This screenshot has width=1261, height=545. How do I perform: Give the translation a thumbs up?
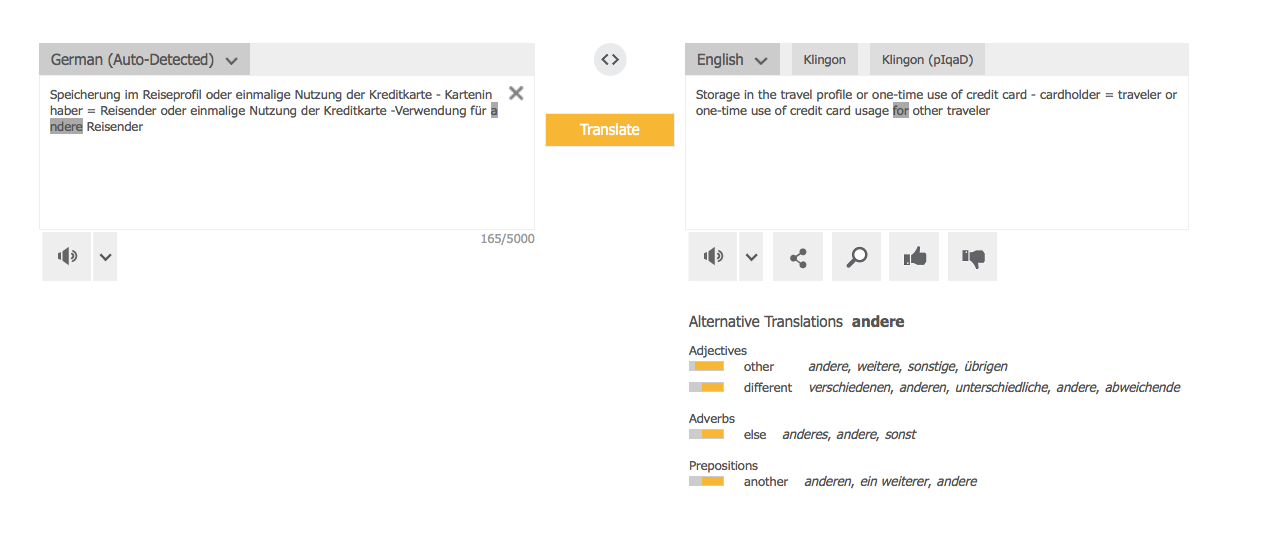[914, 257]
